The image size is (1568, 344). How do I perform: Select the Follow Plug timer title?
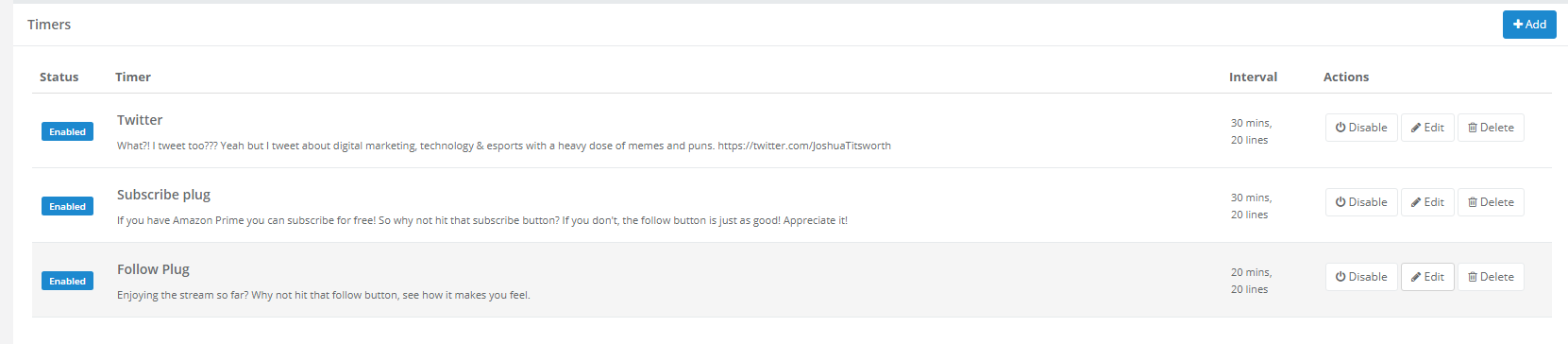(153, 269)
